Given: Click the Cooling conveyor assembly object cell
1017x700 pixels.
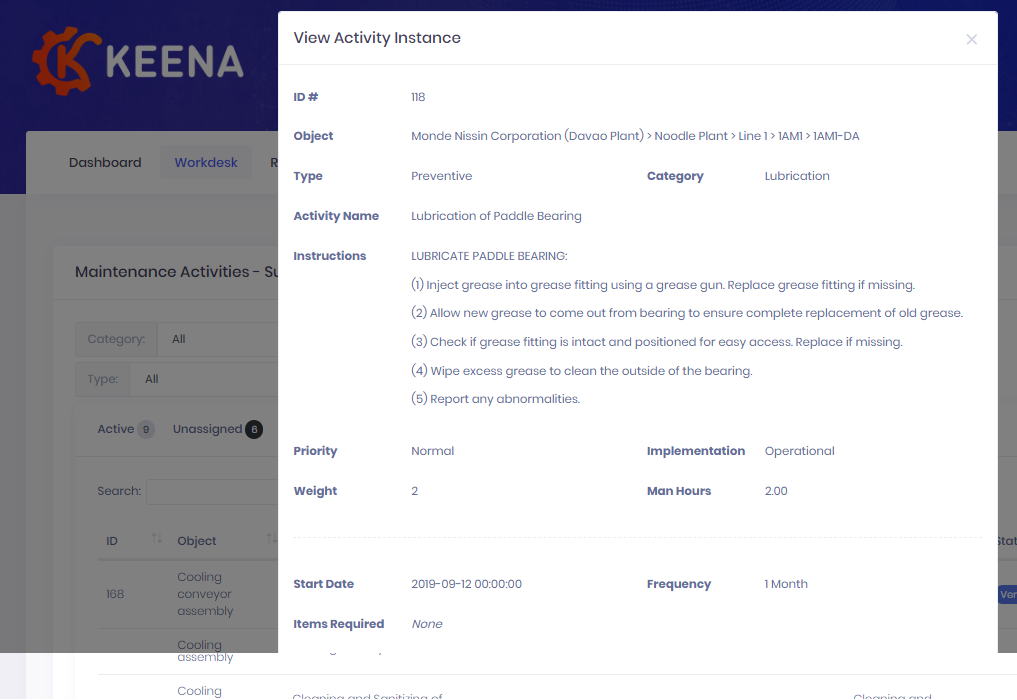Looking at the screenshot, I should coord(205,594).
